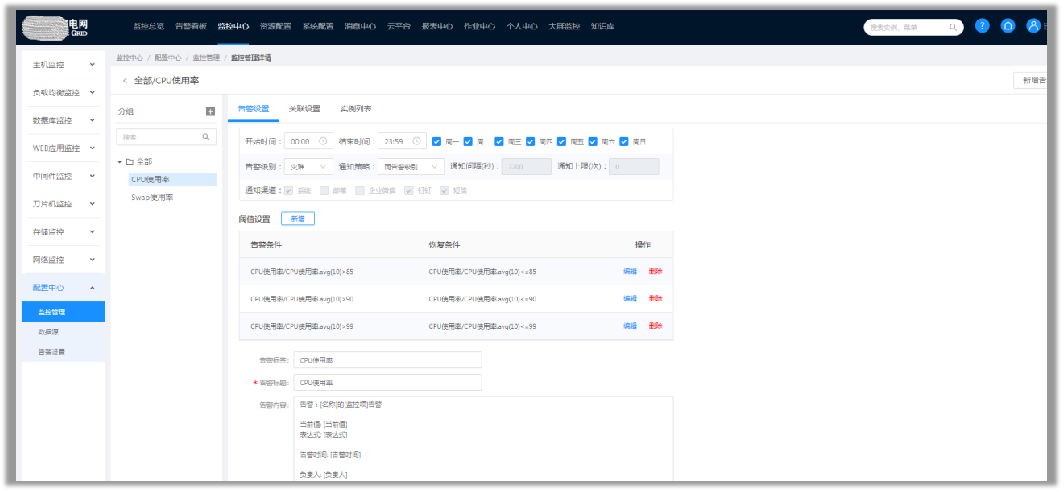Select Swap使用率 in the group tree

tap(152, 198)
